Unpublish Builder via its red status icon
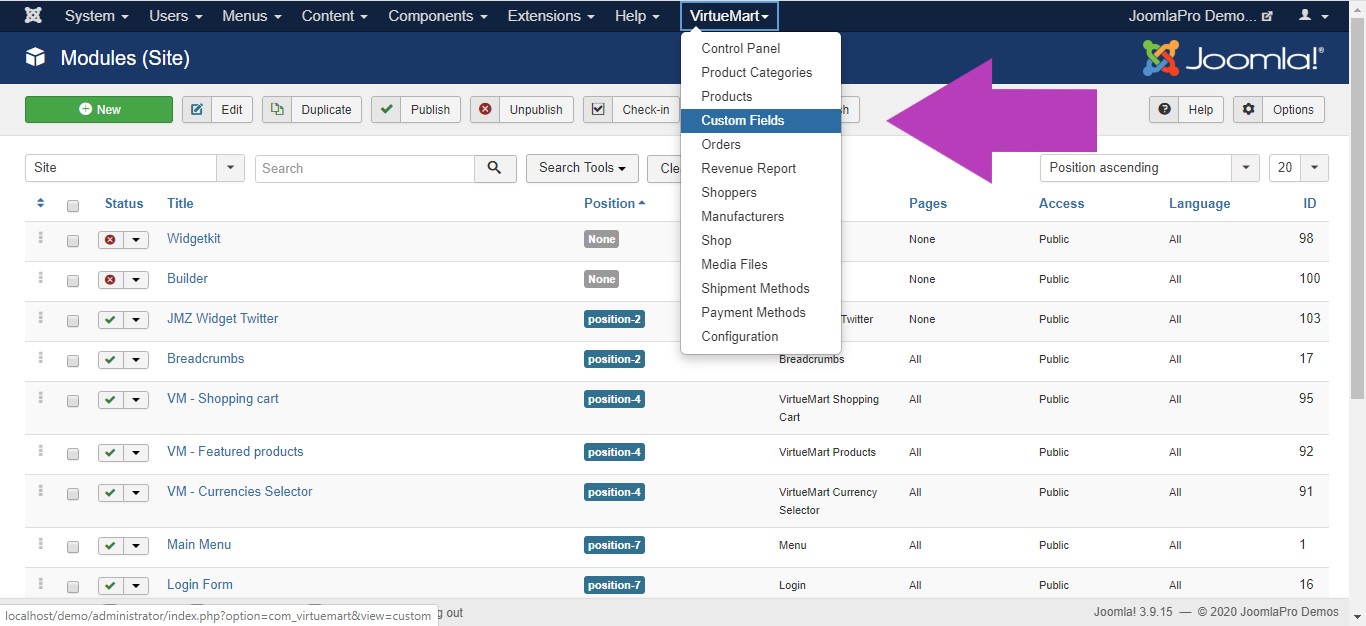The image size is (1366, 626). (110, 280)
